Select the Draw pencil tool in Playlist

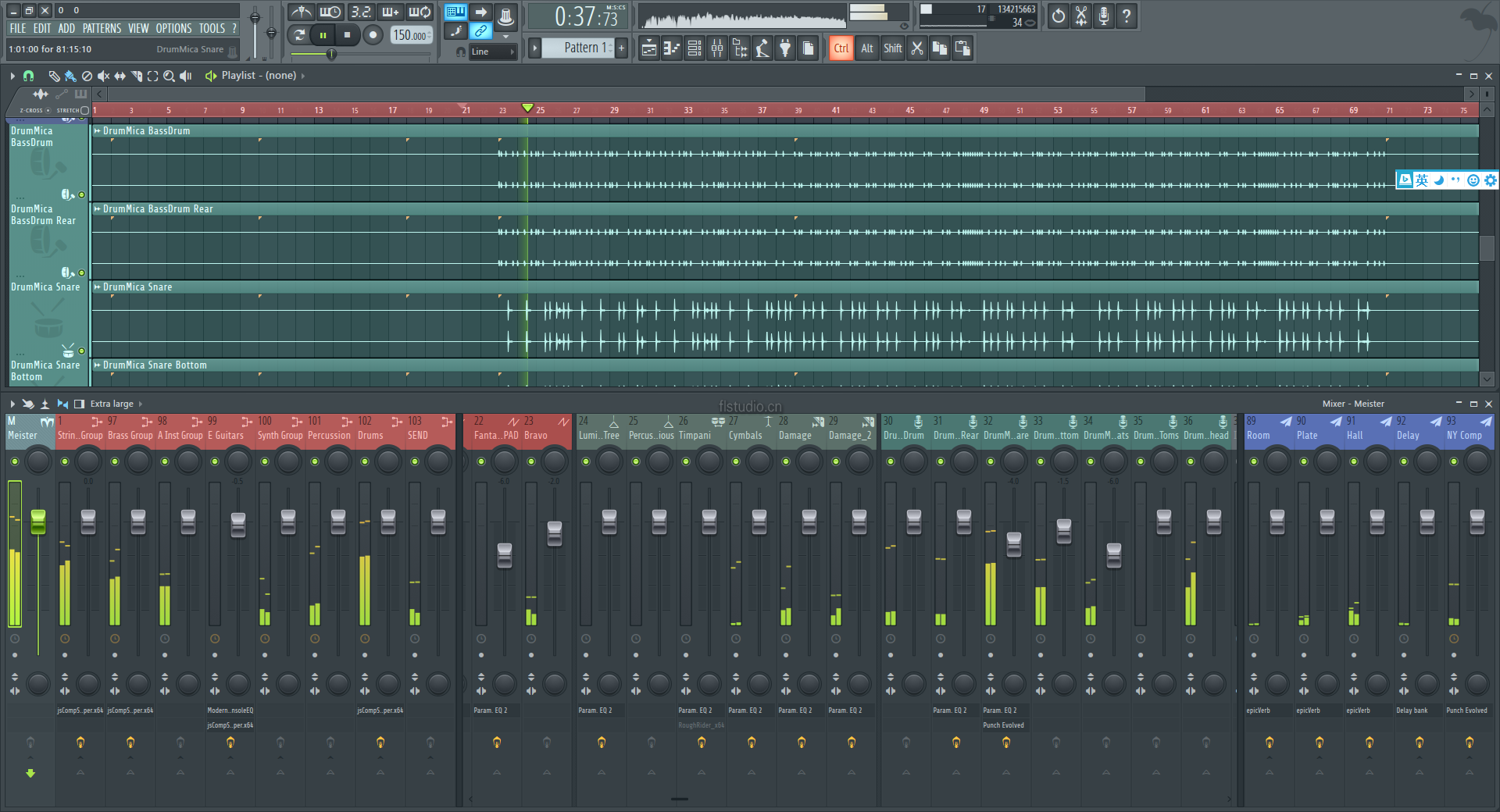point(54,76)
